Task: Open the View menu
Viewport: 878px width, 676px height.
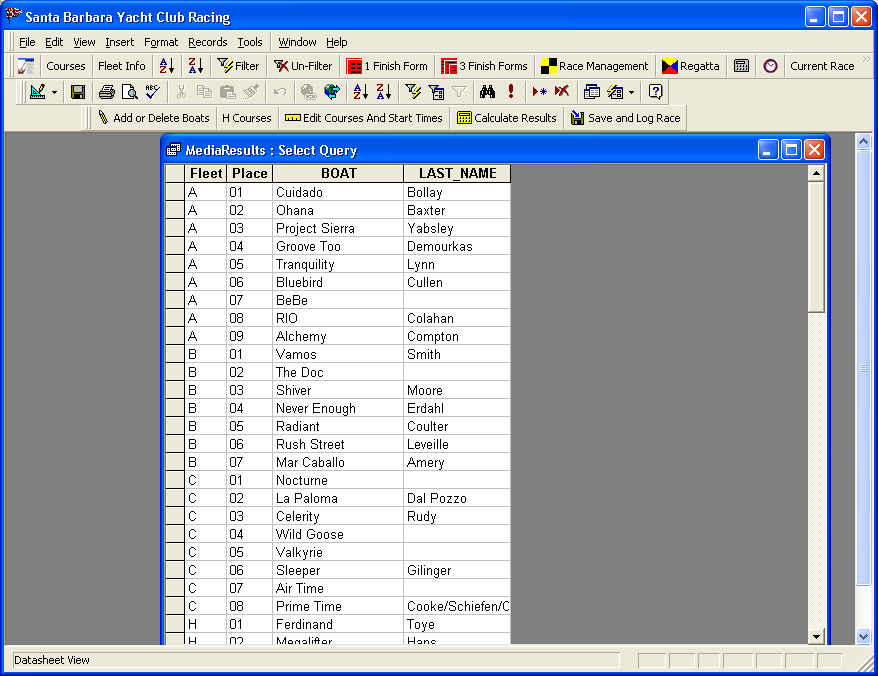Action: click(x=84, y=42)
